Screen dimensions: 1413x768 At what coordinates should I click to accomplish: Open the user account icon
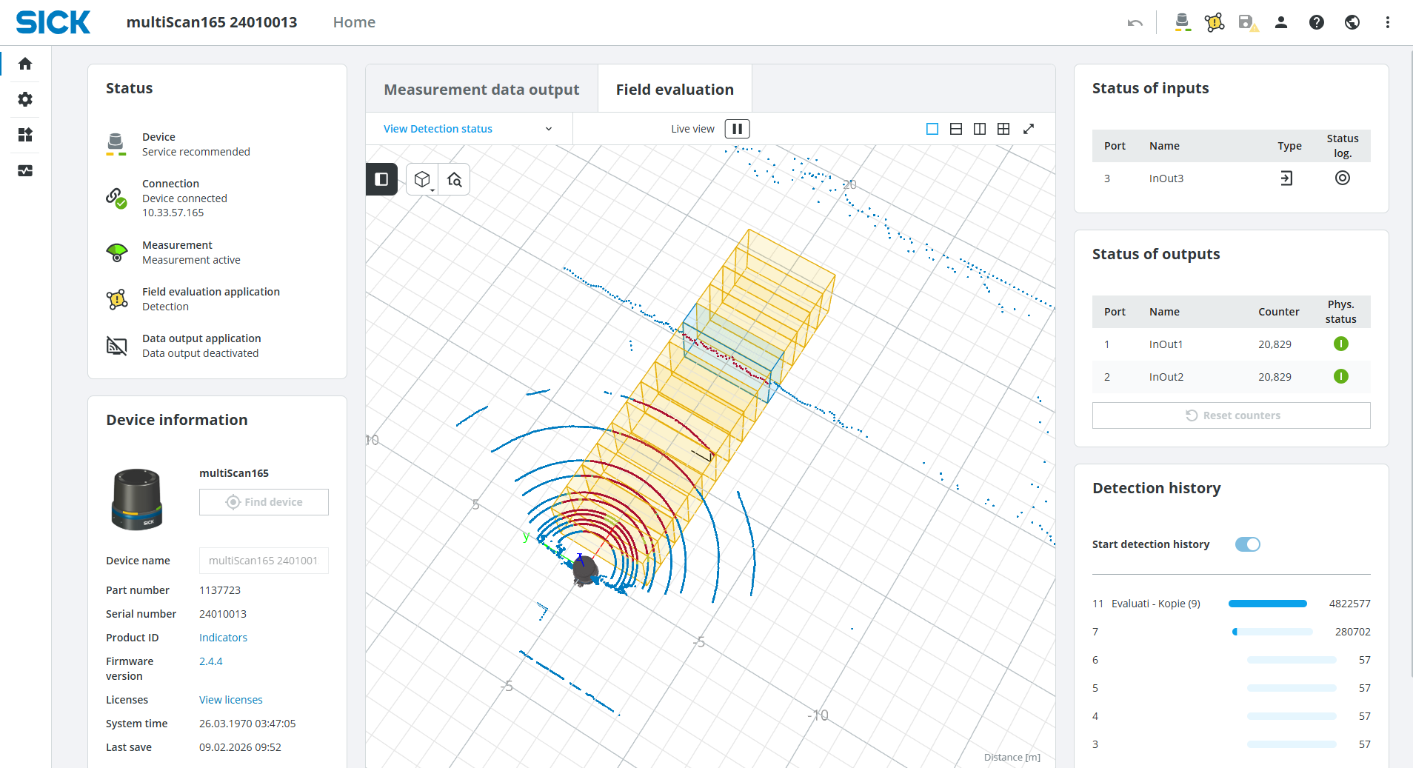tap(1281, 22)
